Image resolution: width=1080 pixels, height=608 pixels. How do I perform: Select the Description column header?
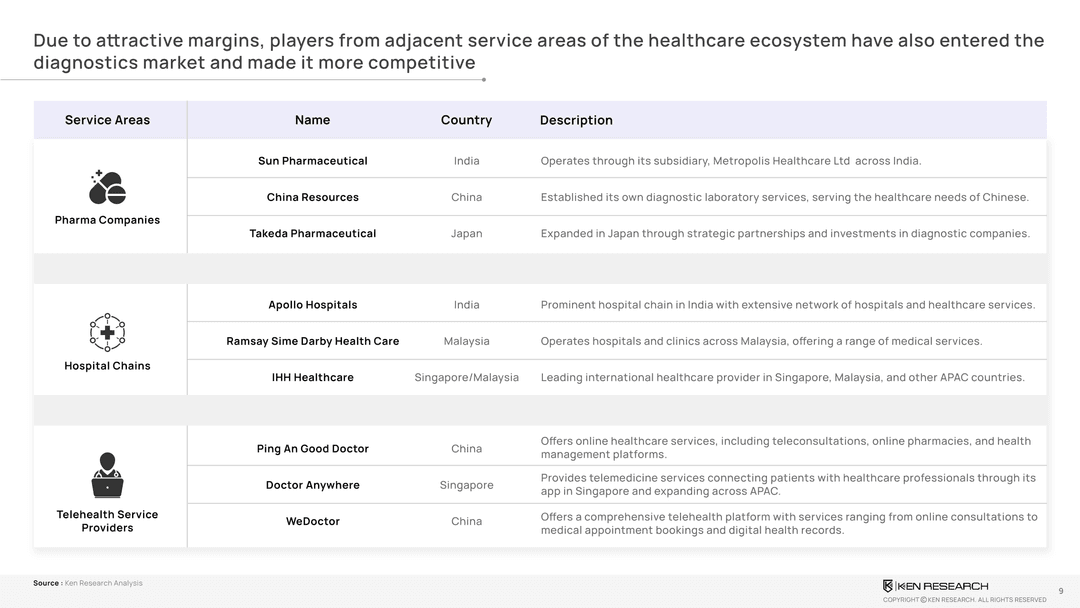[576, 120]
